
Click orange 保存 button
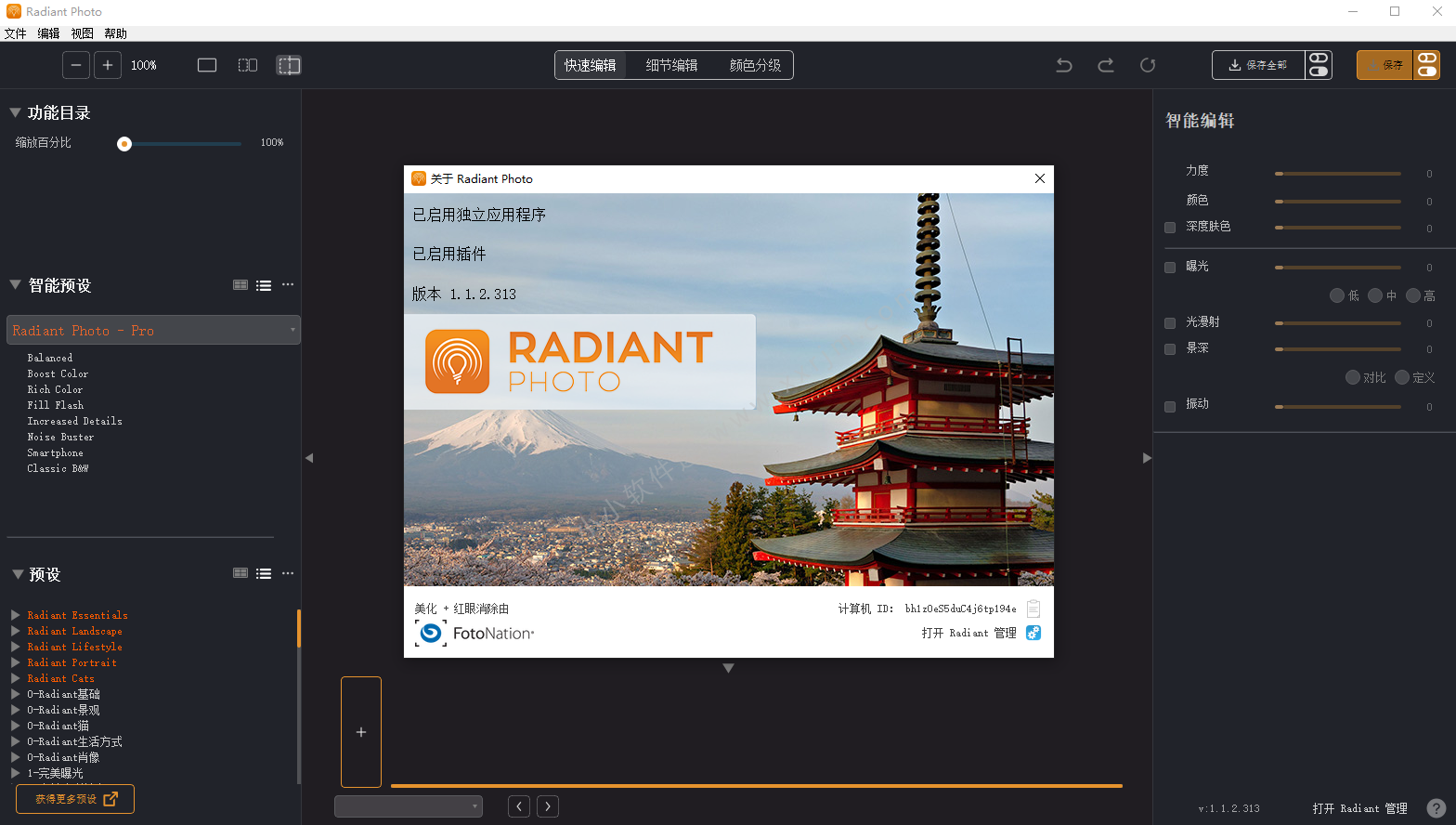tap(1384, 65)
